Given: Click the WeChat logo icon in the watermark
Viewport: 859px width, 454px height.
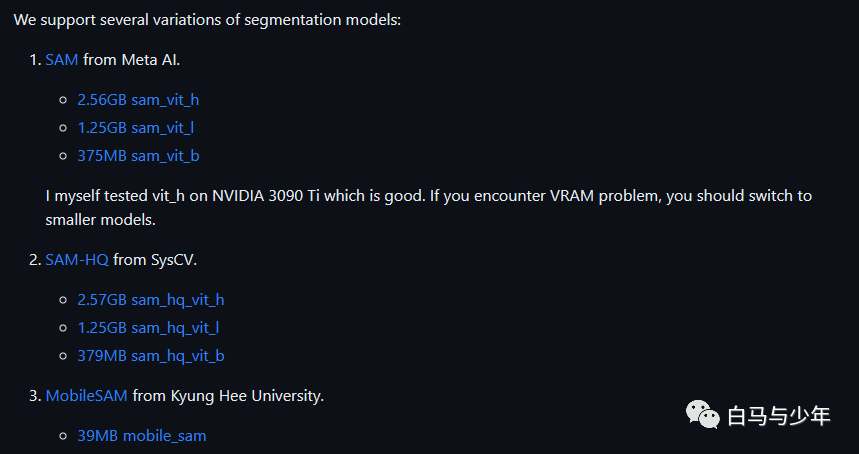Looking at the screenshot, I should pos(703,414).
